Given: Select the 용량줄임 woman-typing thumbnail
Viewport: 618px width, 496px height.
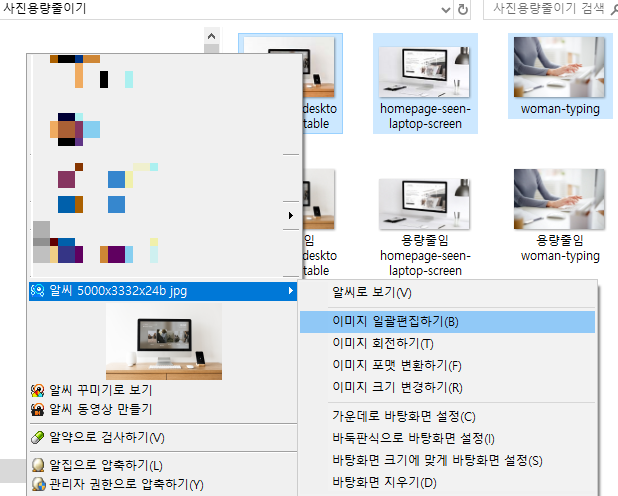Looking at the screenshot, I should (x=559, y=199).
